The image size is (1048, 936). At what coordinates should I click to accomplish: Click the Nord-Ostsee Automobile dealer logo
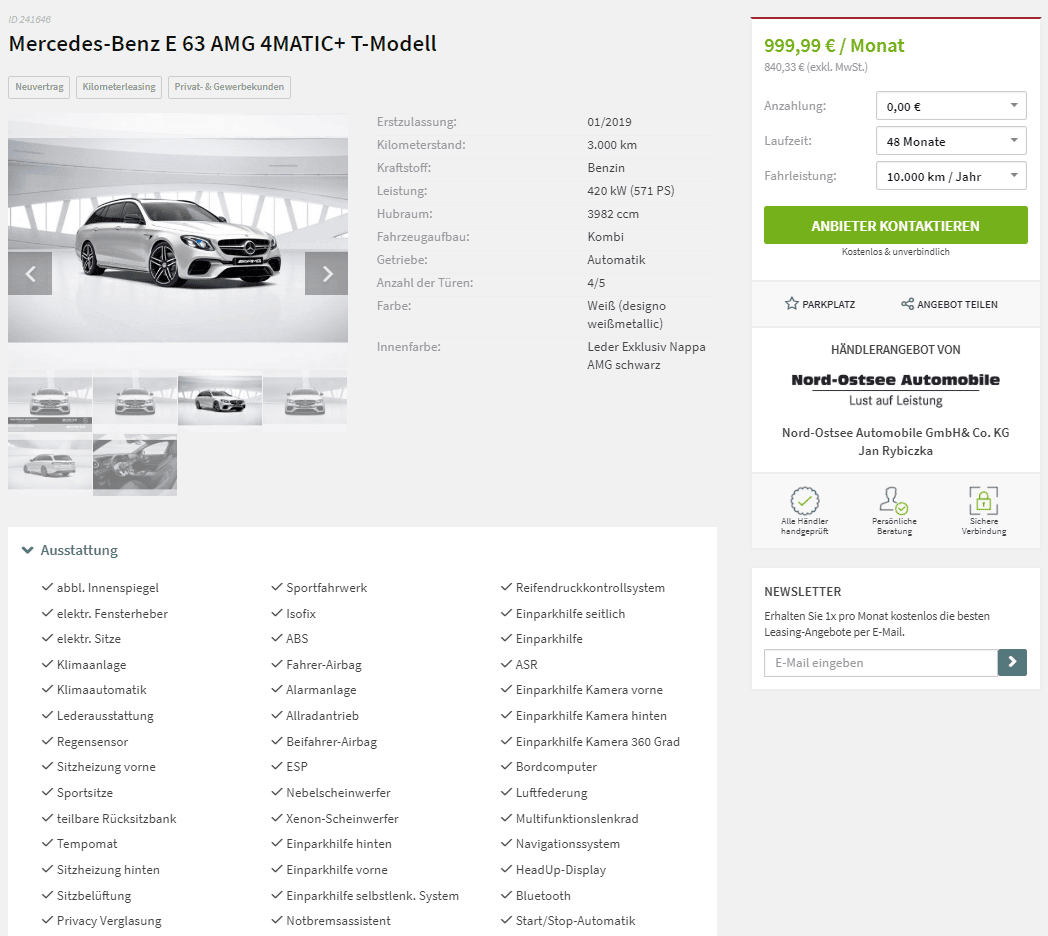(x=896, y=389)
